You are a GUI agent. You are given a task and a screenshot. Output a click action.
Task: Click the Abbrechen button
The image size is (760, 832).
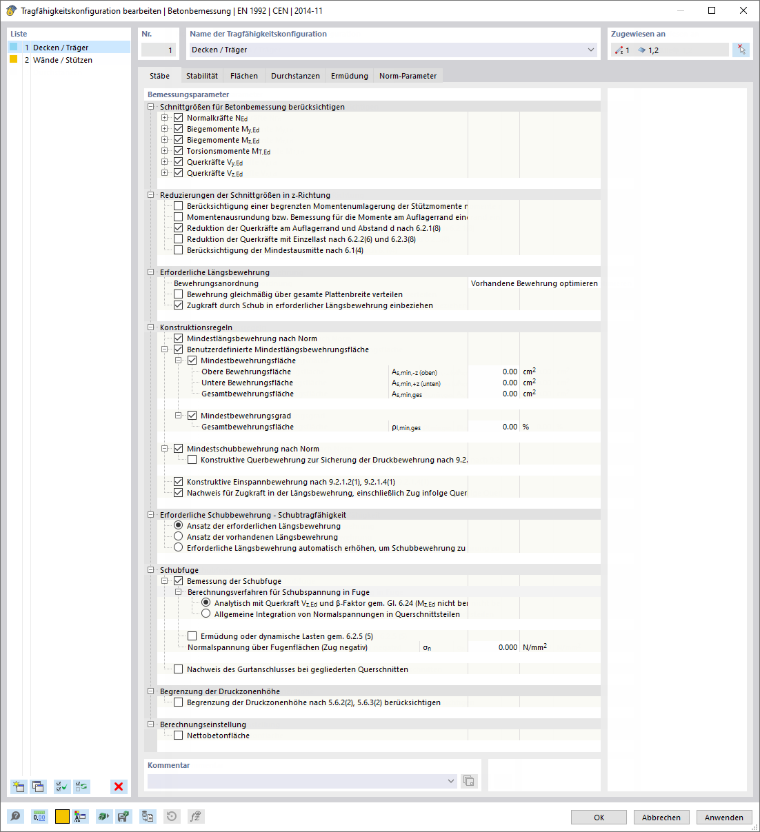tap(661, 817)
